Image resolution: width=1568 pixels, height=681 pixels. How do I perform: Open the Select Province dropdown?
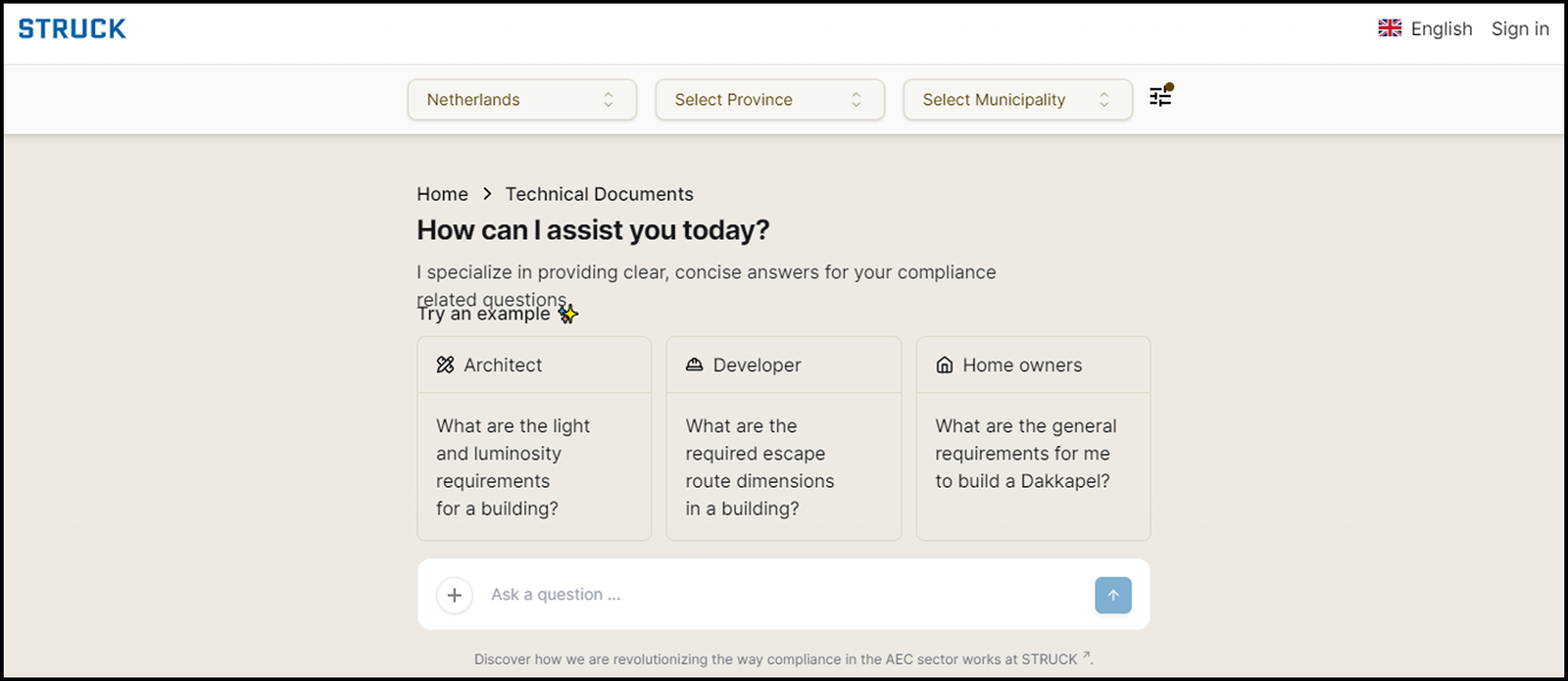coord(770,100)
